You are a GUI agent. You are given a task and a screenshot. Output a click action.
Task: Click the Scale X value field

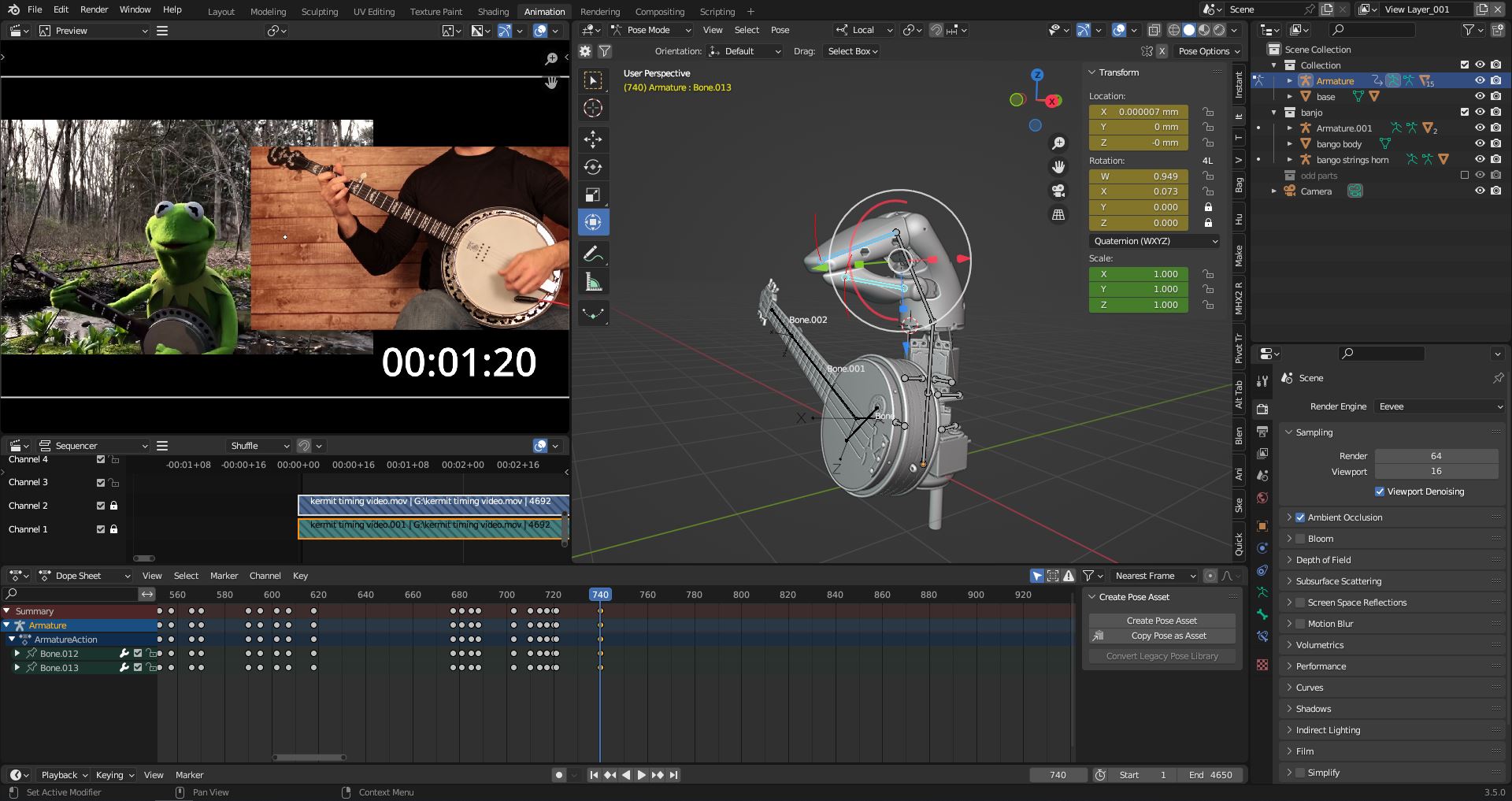[x=1138, y=274]
